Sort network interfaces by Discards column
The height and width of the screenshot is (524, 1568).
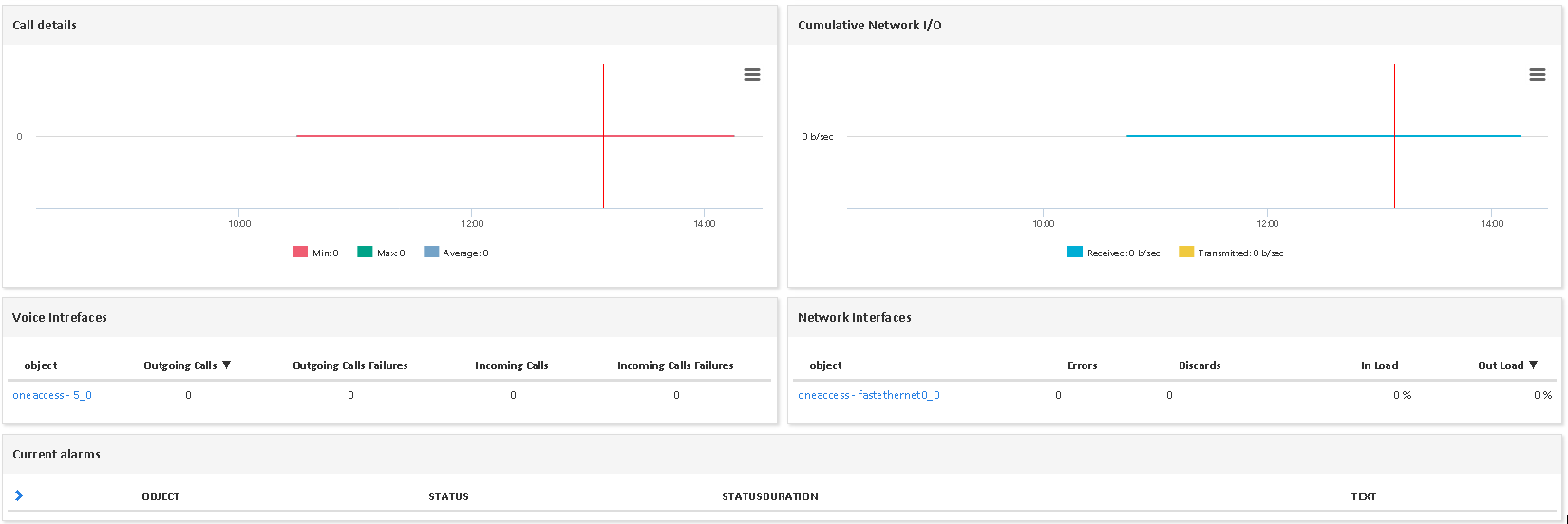point(1199,365)
